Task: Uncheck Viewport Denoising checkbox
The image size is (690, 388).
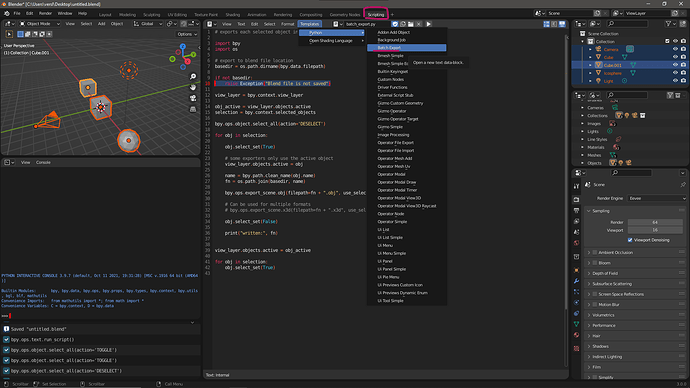Action: coord(630,240)
